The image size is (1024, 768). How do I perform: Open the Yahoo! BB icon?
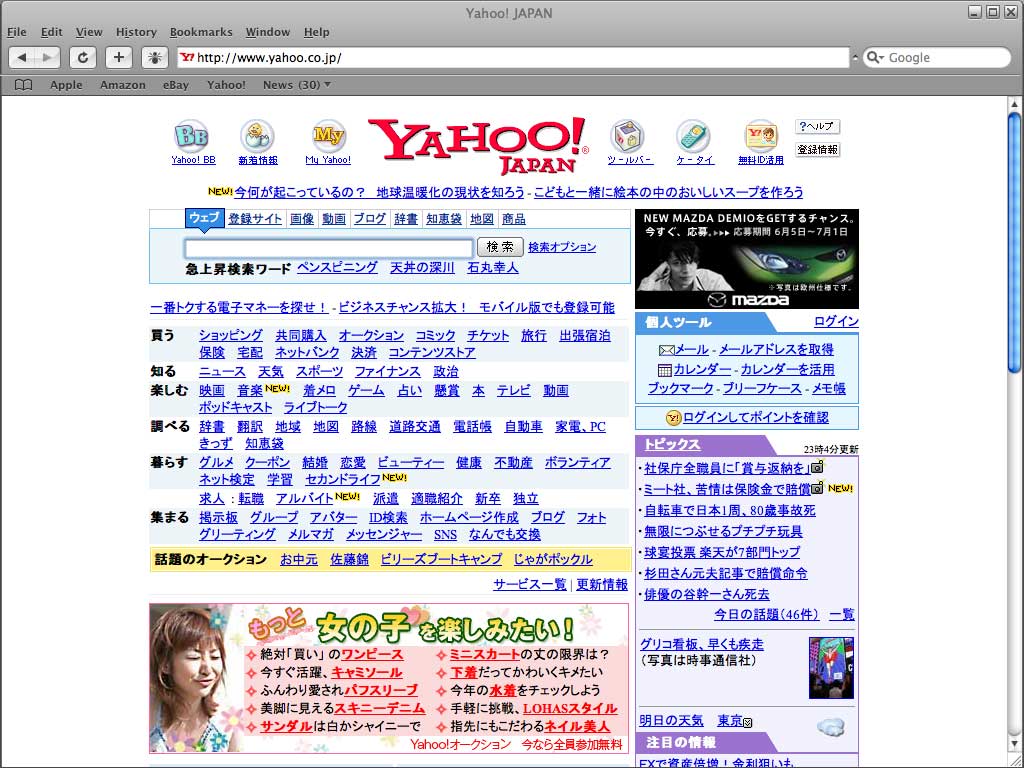click(192, 136)
